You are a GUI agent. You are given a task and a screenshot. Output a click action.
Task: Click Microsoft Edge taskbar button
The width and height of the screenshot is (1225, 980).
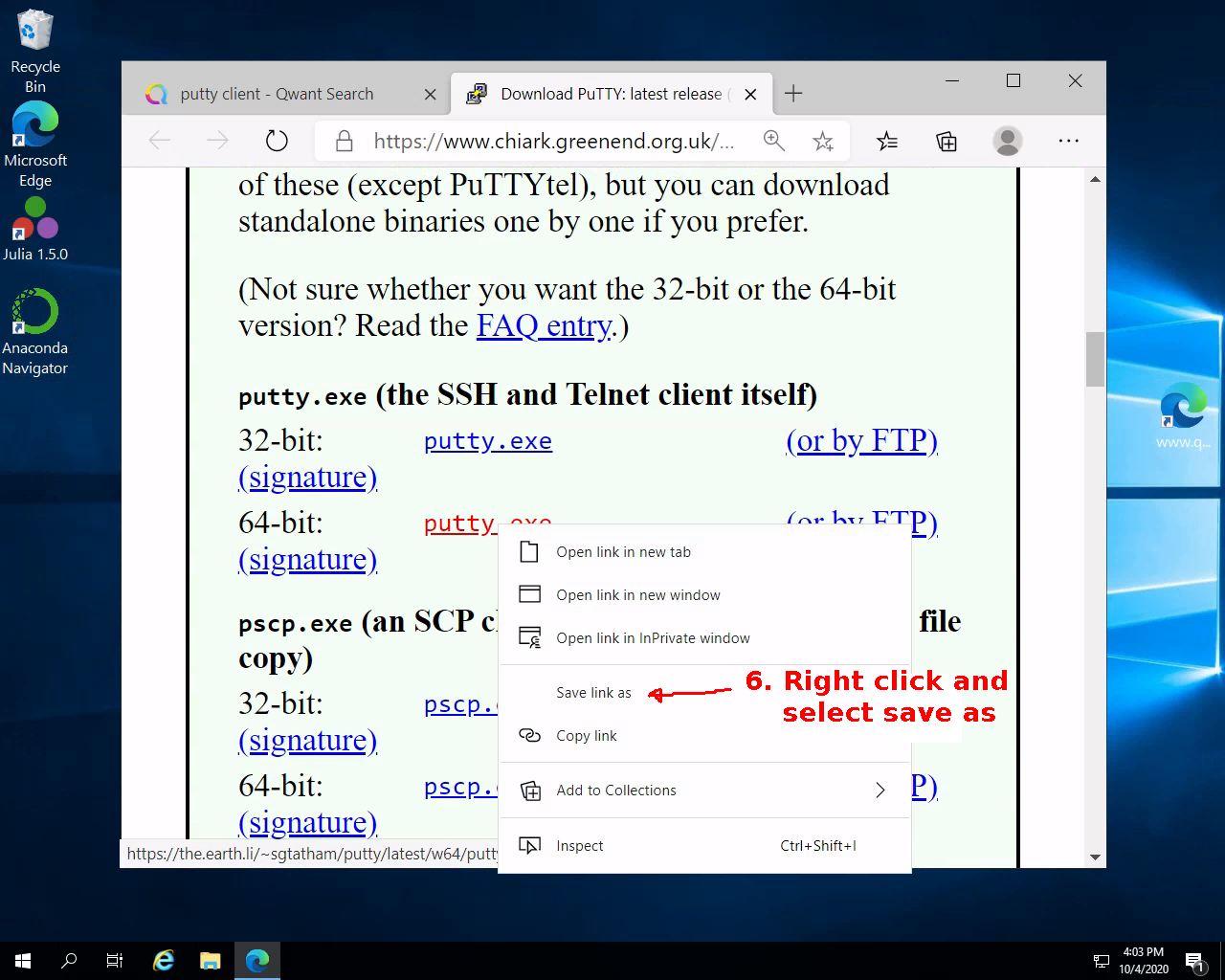(x=256, y=961)
